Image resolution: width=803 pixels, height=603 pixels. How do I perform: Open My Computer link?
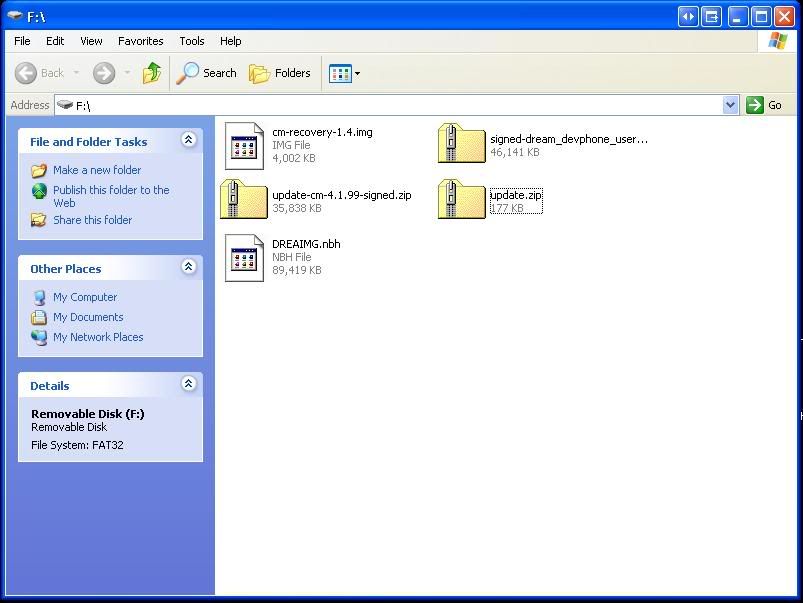pyautogui.click(x=85, y=297)
